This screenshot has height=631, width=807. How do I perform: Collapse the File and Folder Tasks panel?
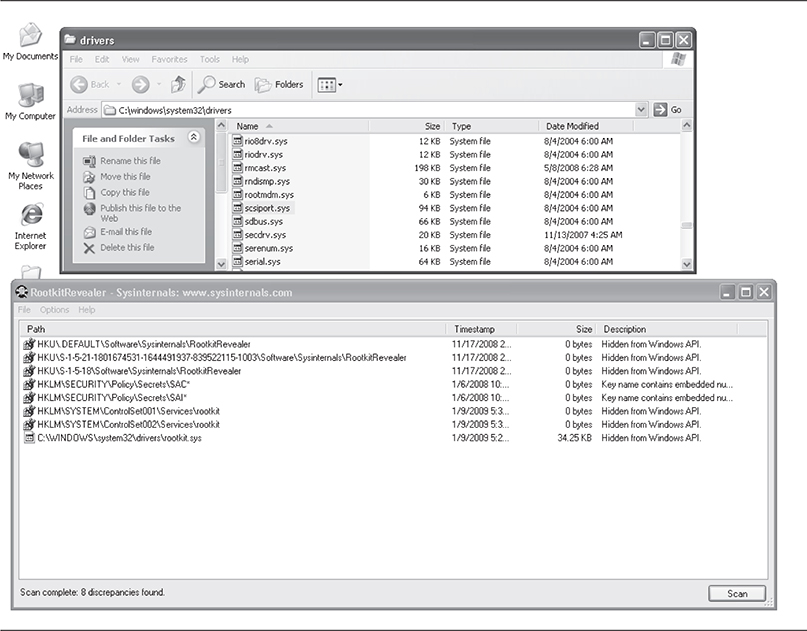[x=194, y=138]
